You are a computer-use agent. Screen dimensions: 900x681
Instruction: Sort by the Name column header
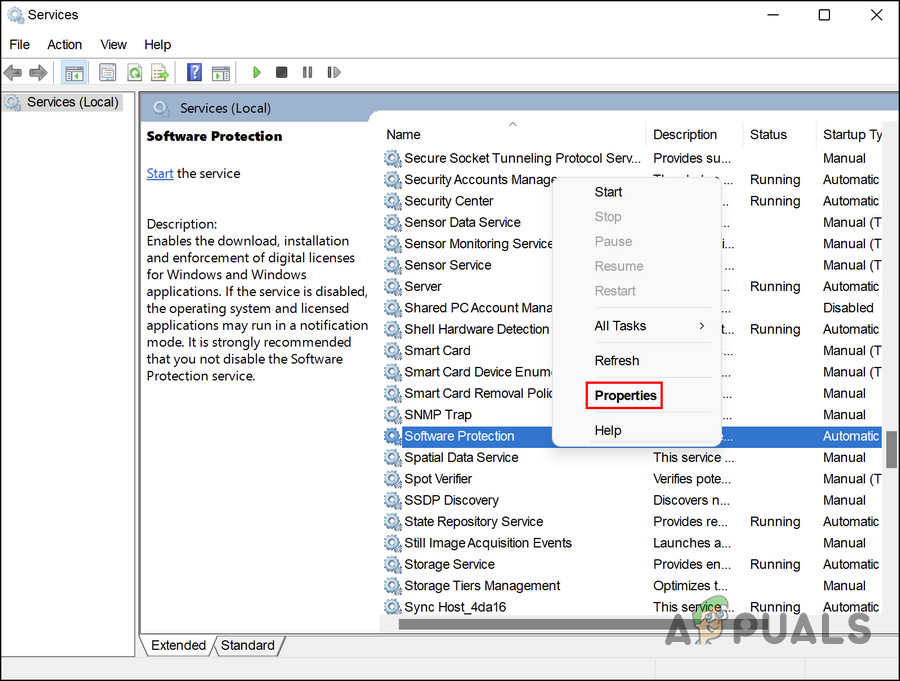(x=404, y=134)
